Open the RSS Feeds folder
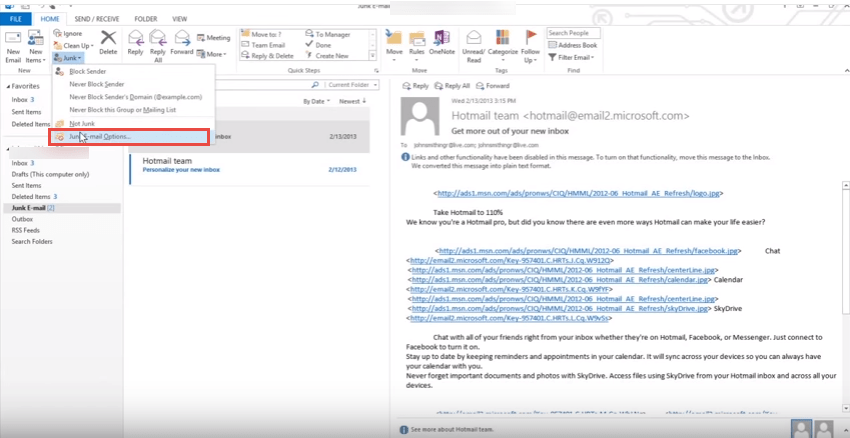The image size is (850, 438). (25, 230)
